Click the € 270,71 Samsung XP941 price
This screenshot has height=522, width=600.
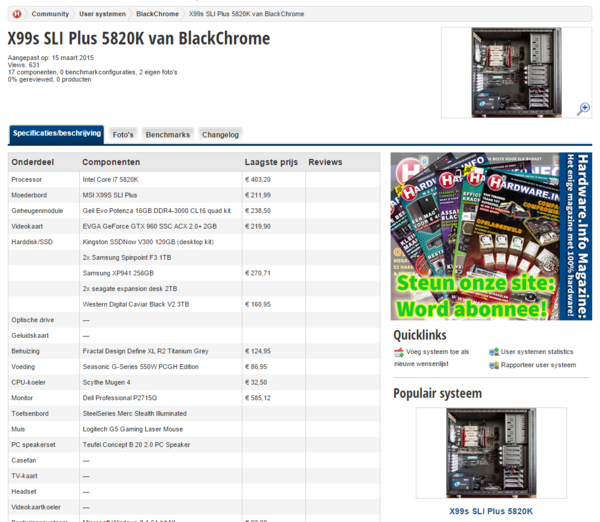[258, 273]
